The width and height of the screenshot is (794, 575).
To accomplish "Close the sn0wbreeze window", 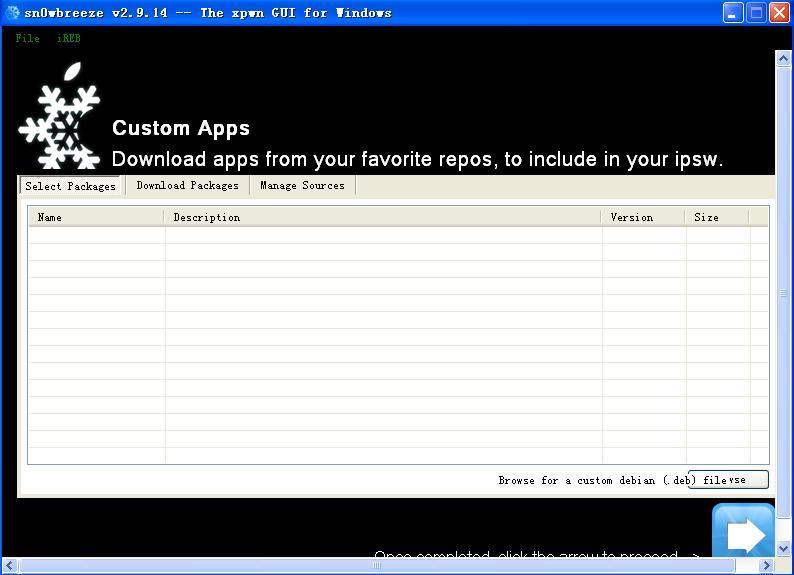I will tap(780, 13).
